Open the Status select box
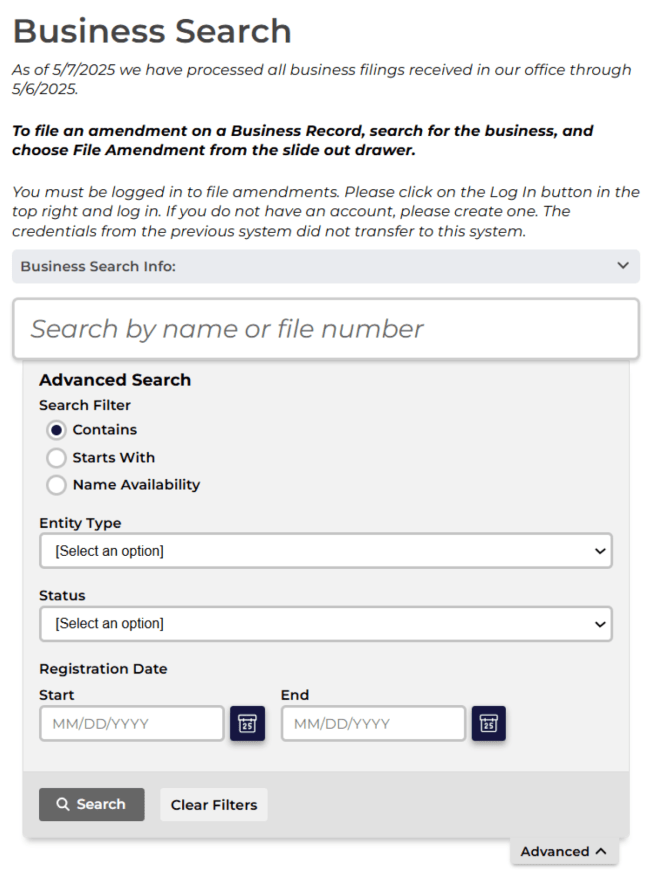This screenshot has height=886, width=650. click(x=326, y=624)
